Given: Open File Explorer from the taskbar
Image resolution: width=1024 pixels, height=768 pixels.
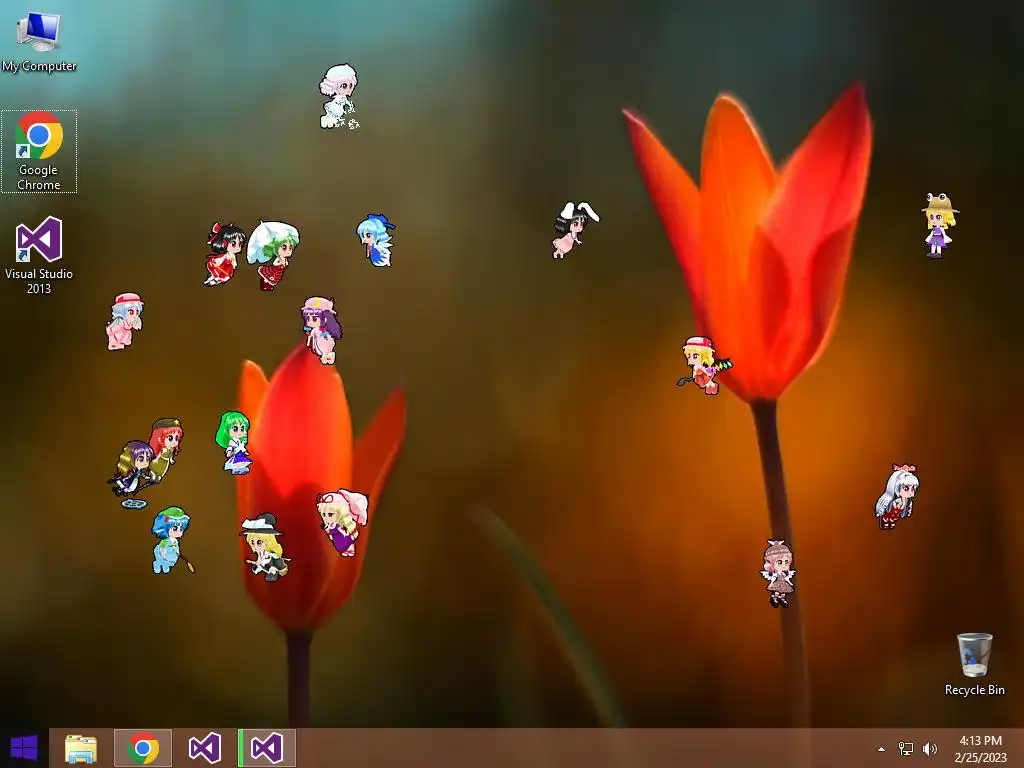Looking at the screenshot, I should coord(81,748).
